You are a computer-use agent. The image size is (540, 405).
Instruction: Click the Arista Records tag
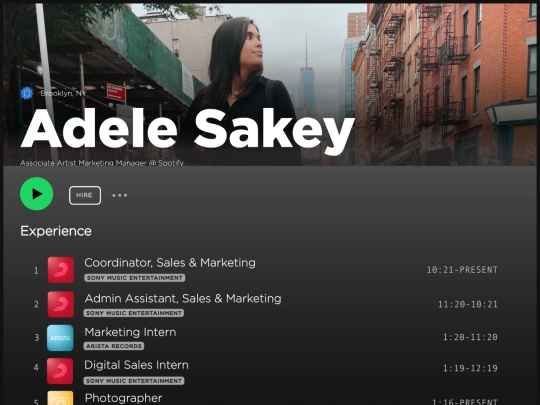(114, 346)
